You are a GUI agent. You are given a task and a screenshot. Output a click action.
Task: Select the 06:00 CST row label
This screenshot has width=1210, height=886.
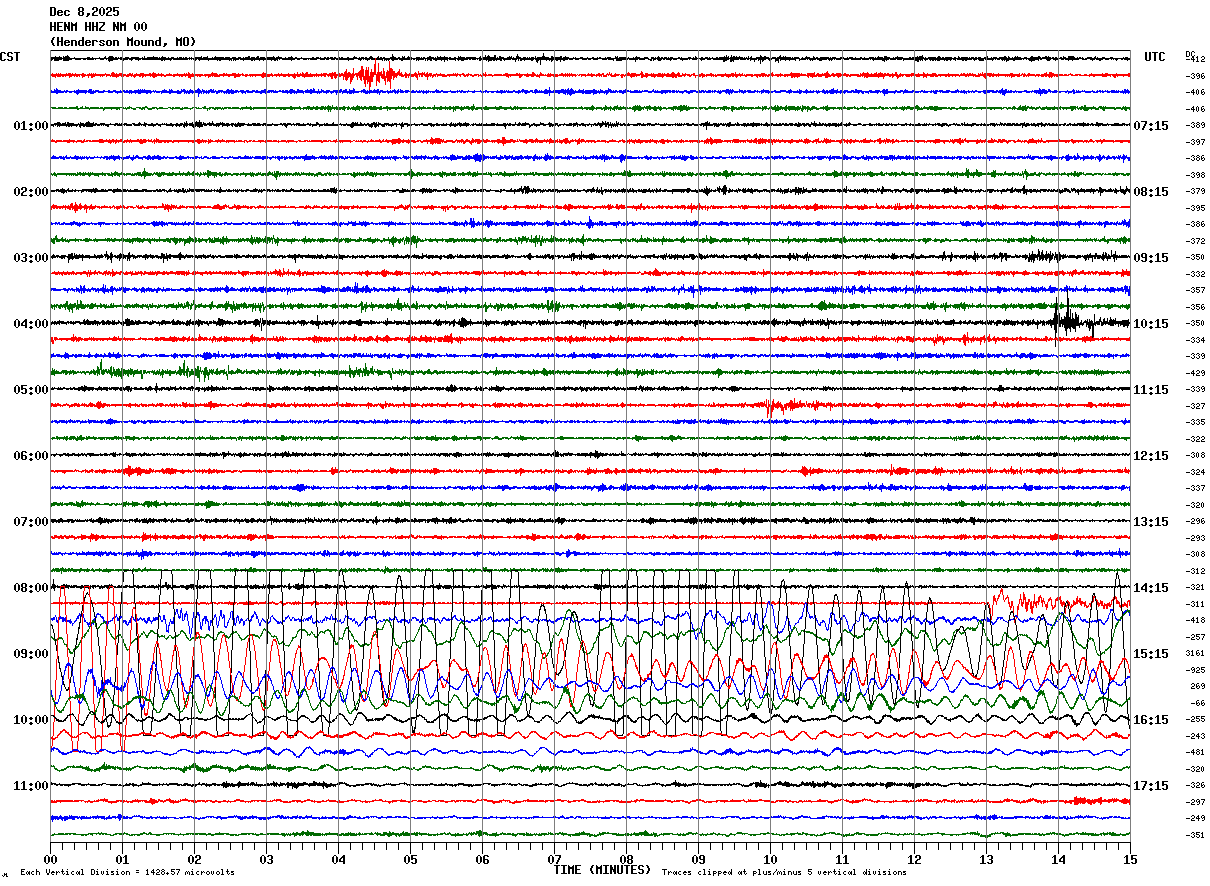[x=31, y=456]
